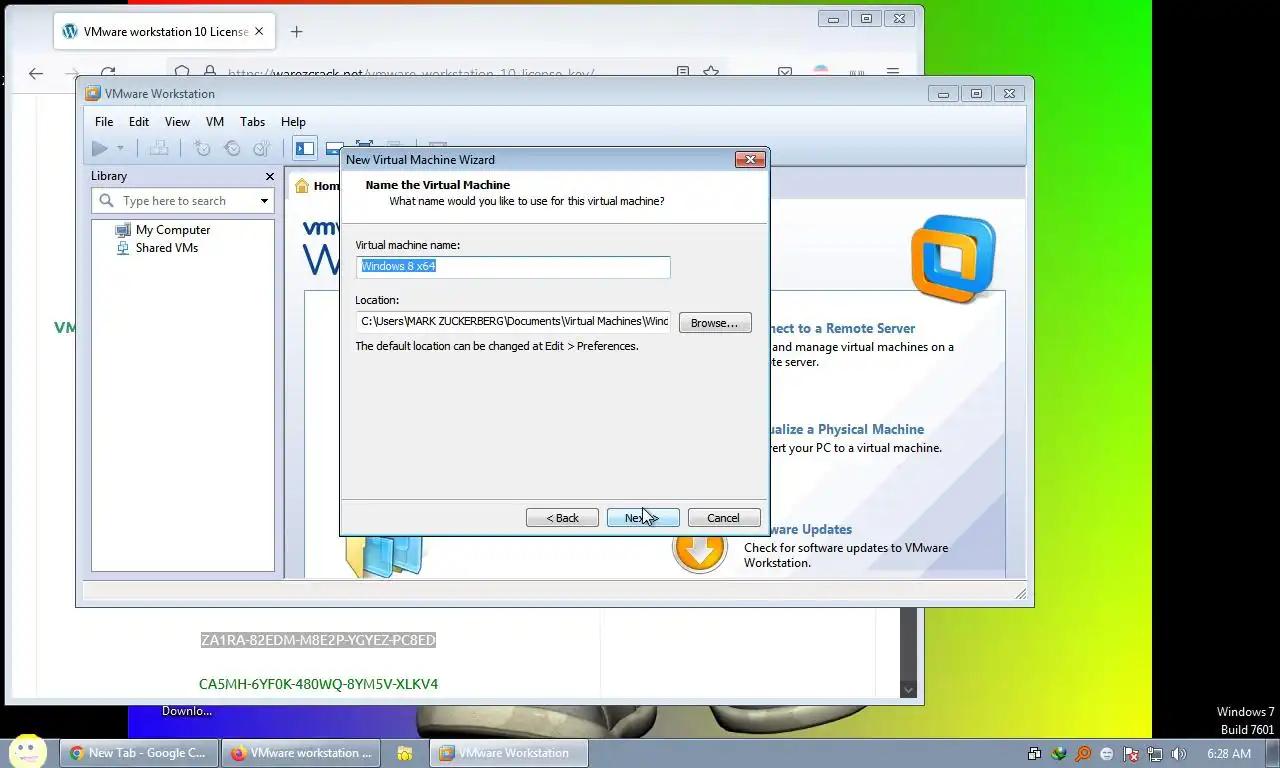Click the Firefox Pocket save icon
This screenshot has height=768, width=1280.
[x=785, y=73]
